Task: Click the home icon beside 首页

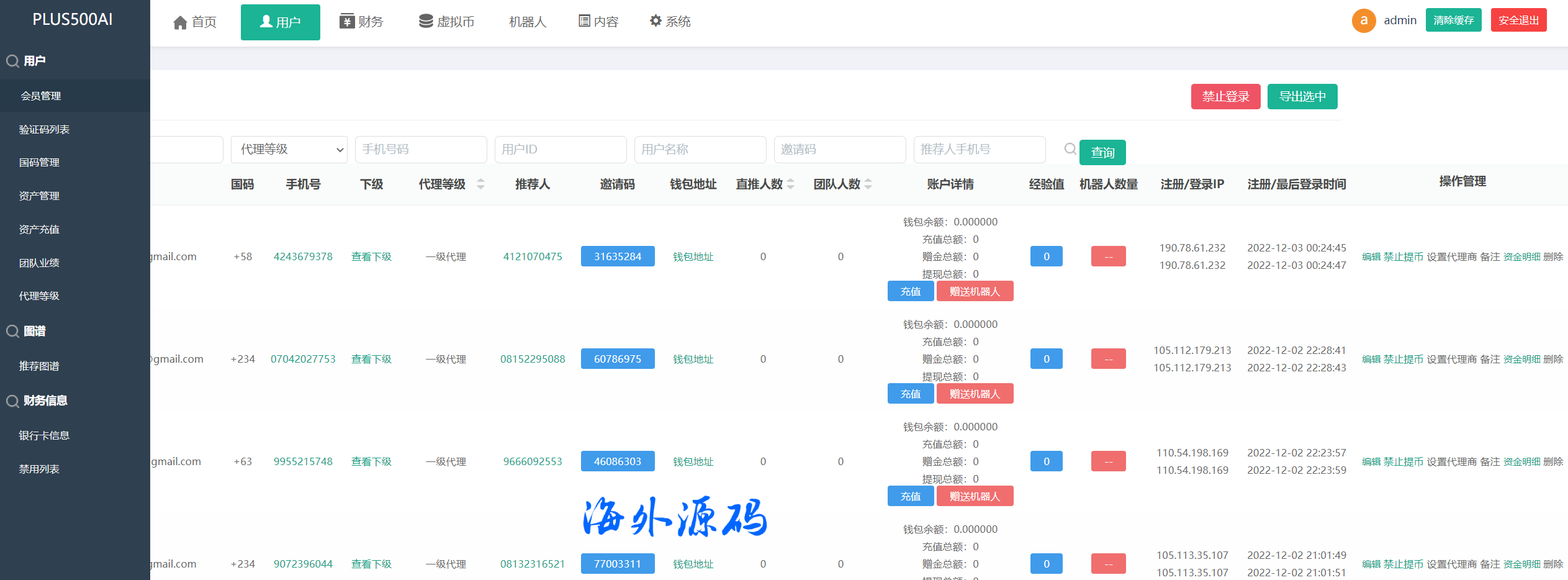Action: [180, 23]
